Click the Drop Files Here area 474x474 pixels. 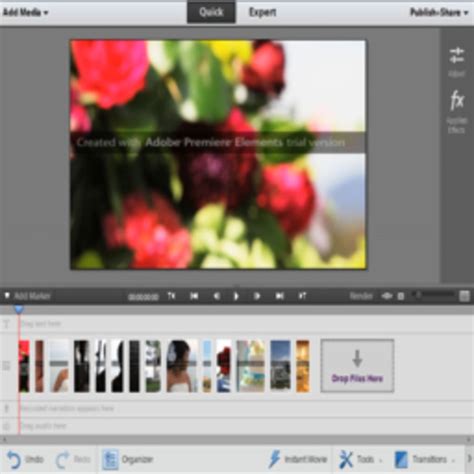tap(357, 366)
